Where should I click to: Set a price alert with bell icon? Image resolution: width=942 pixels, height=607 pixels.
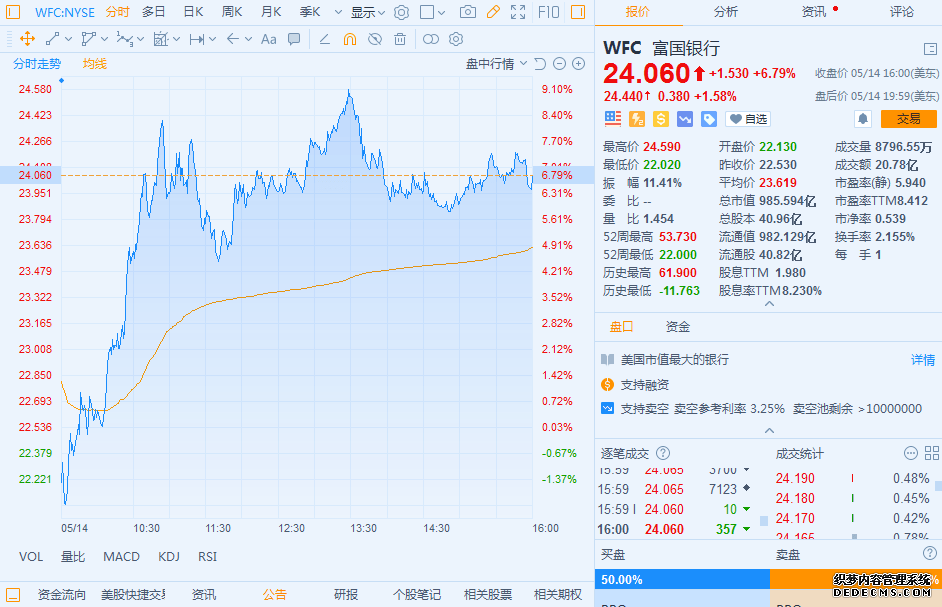pos(863,119)
